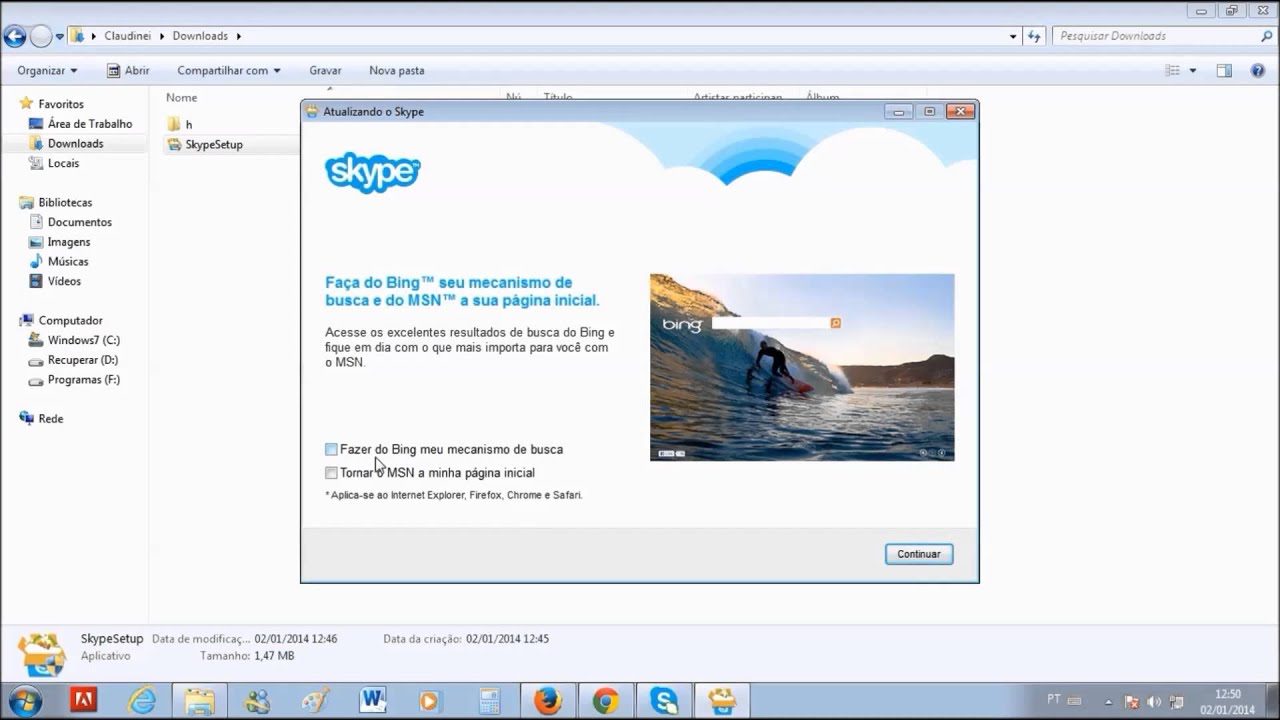The height and width of the screenshot is (720, 1280).
Task: Open the Organizar menu
Action: click(x=47, y=71)
